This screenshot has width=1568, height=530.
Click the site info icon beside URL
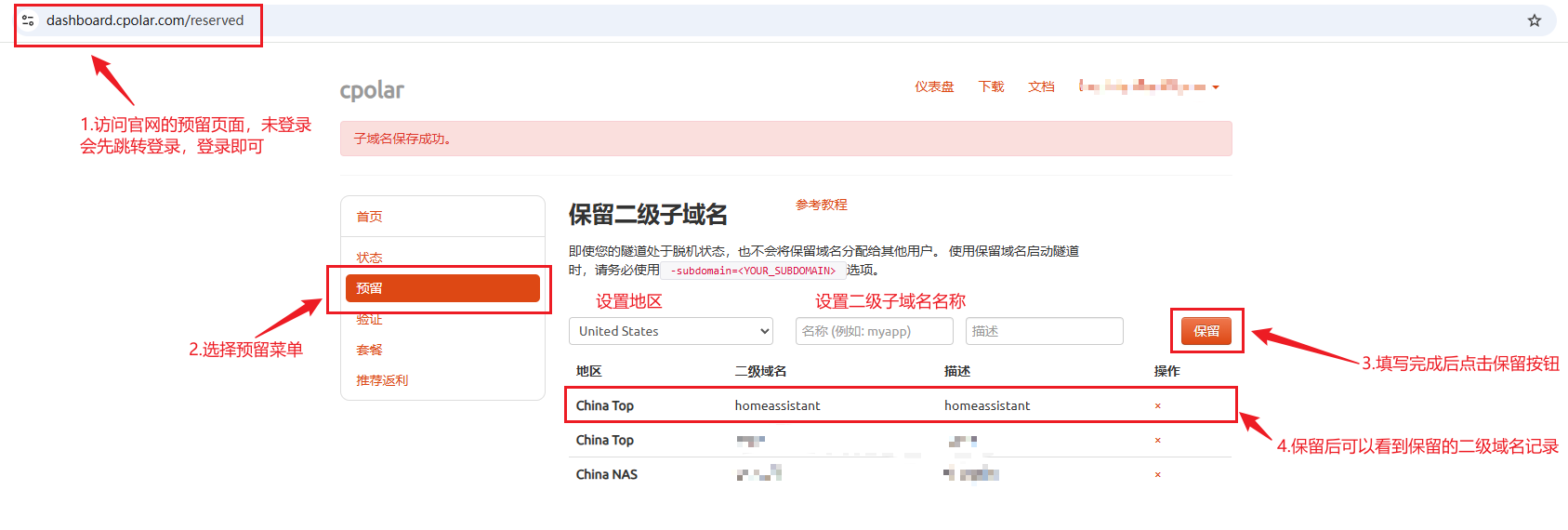(x=28, y=20)
